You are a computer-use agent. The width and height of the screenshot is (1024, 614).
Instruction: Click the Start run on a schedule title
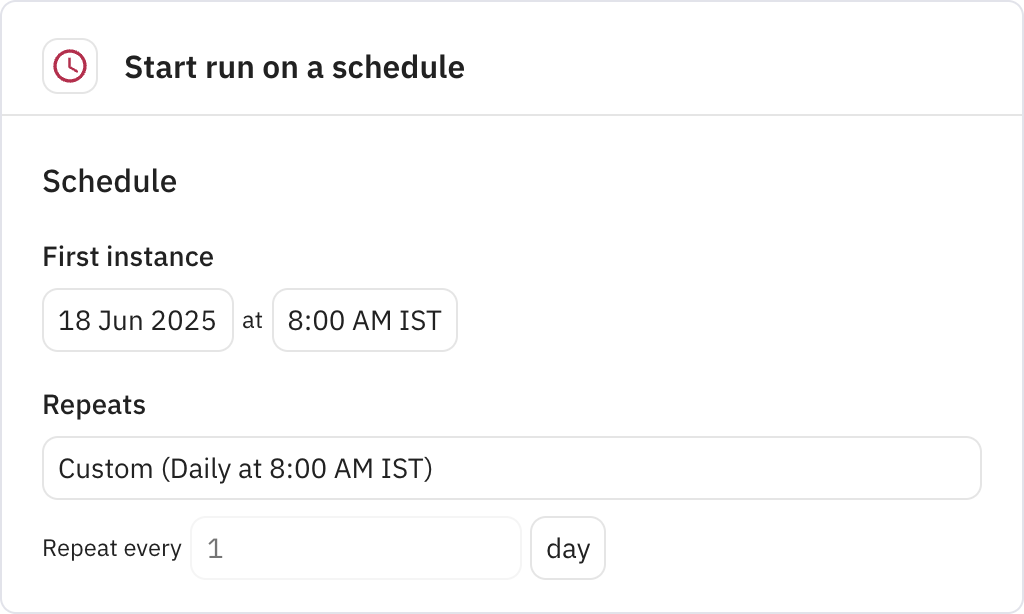tap(294, 67)
